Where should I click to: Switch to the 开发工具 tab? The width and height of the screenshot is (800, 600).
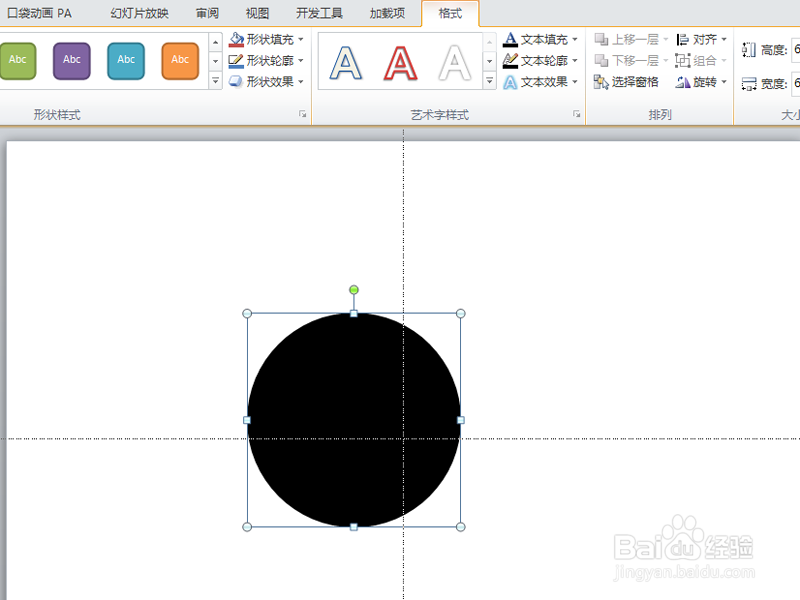(x=319, y=13)
